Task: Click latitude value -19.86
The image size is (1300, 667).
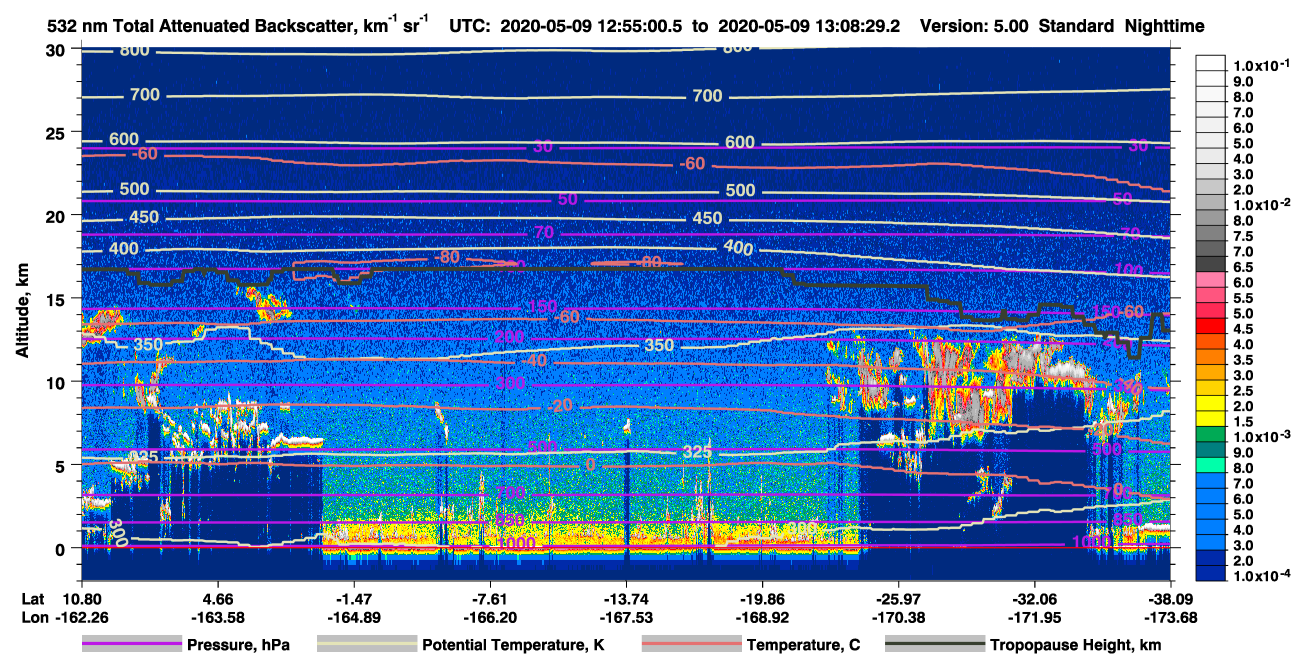Action: point(762,598)
